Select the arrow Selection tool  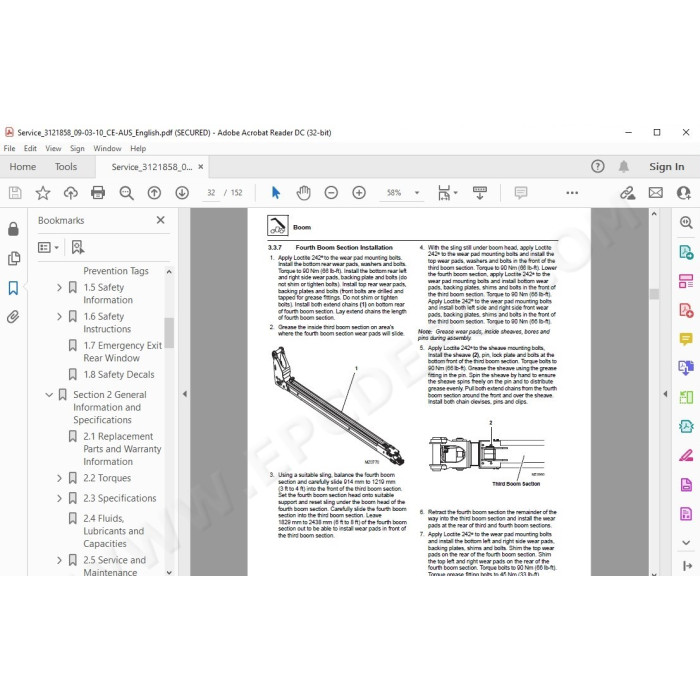pyautogui.click(x=276, y=193)
